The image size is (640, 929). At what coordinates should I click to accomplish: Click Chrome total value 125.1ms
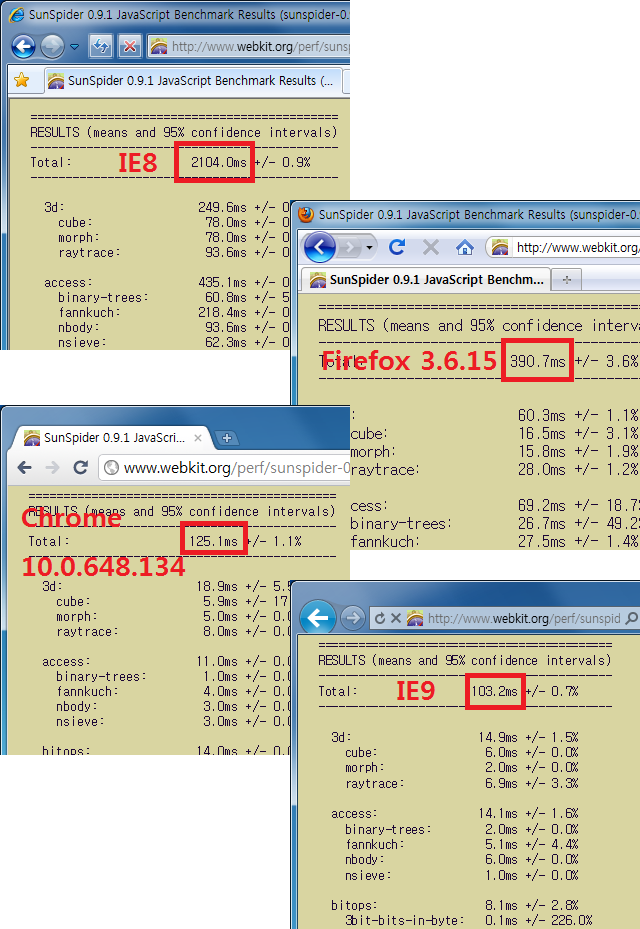tap(213, 541)
